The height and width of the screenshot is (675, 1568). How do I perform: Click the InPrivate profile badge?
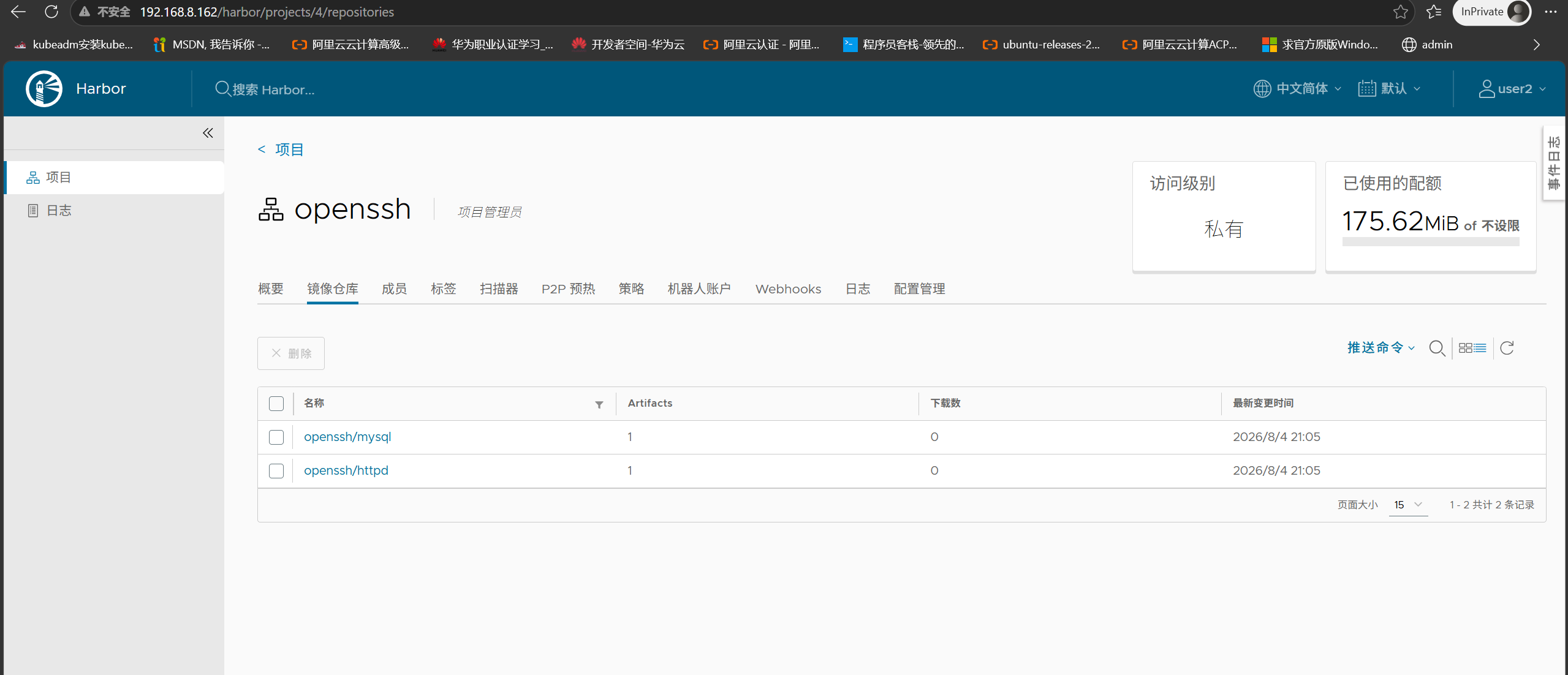(x=1491, y=12)
